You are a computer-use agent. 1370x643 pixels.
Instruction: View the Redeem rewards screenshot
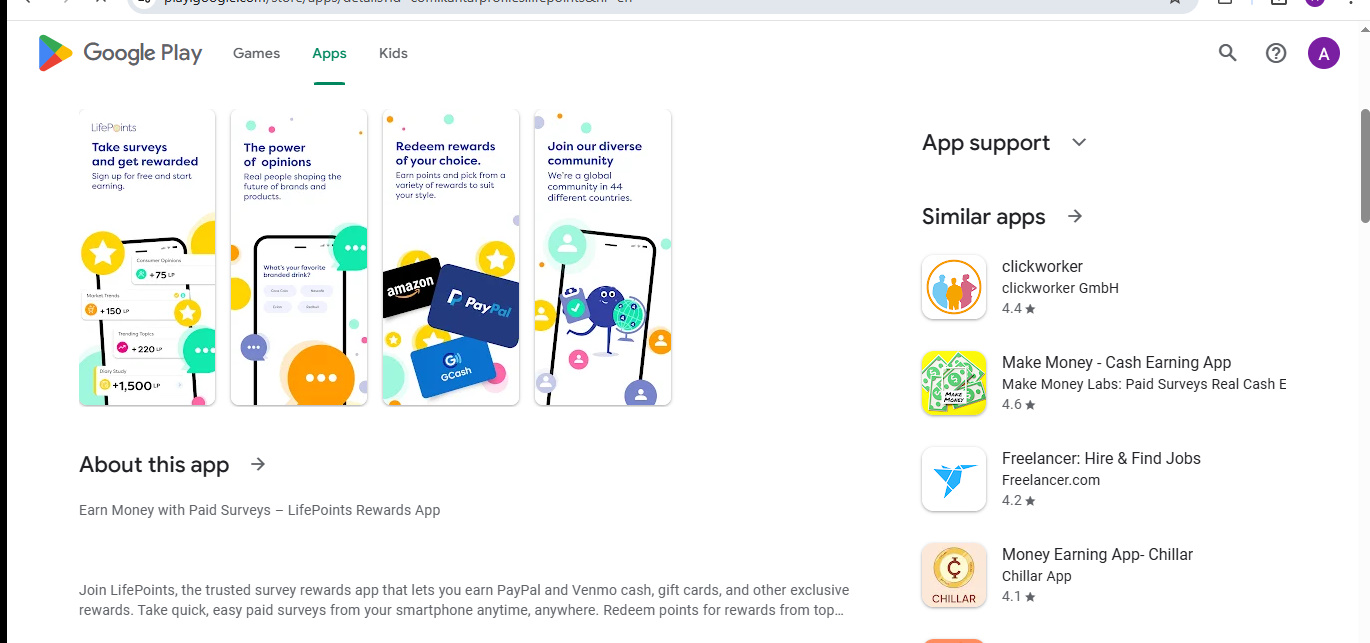pyautogui.click(x=451, y=258)
